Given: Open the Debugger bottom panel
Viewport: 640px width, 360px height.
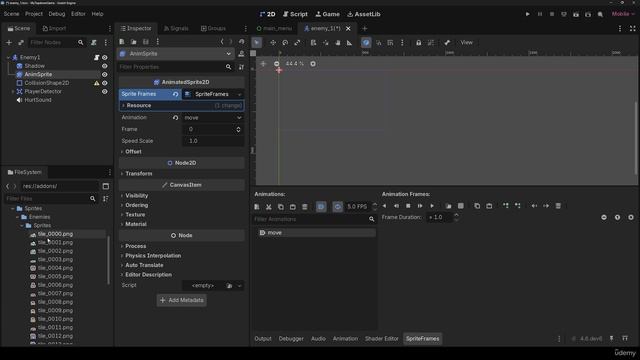Looking at the screenshot, I should 291,339.
